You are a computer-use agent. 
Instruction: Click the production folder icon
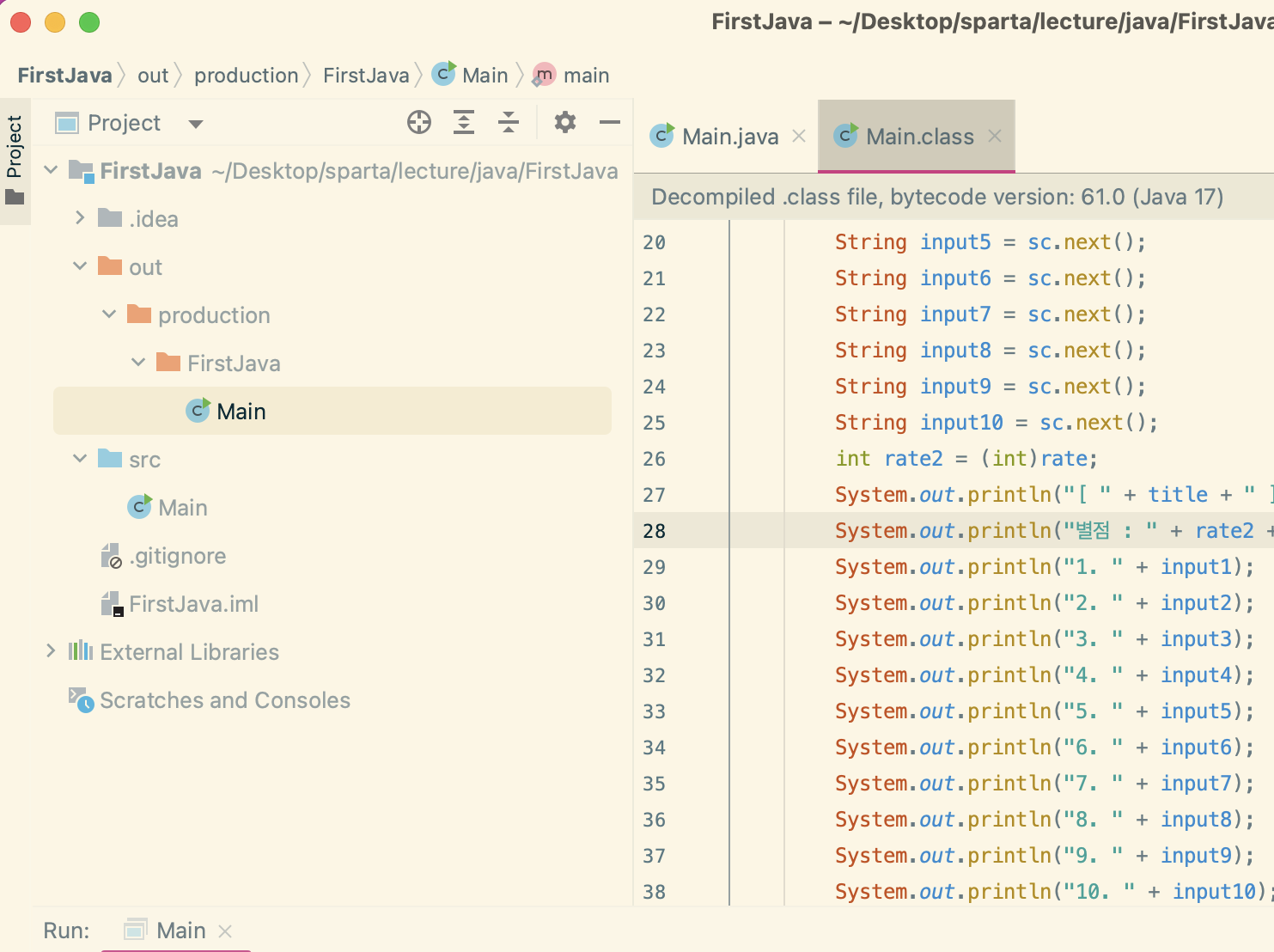[139, 314]
